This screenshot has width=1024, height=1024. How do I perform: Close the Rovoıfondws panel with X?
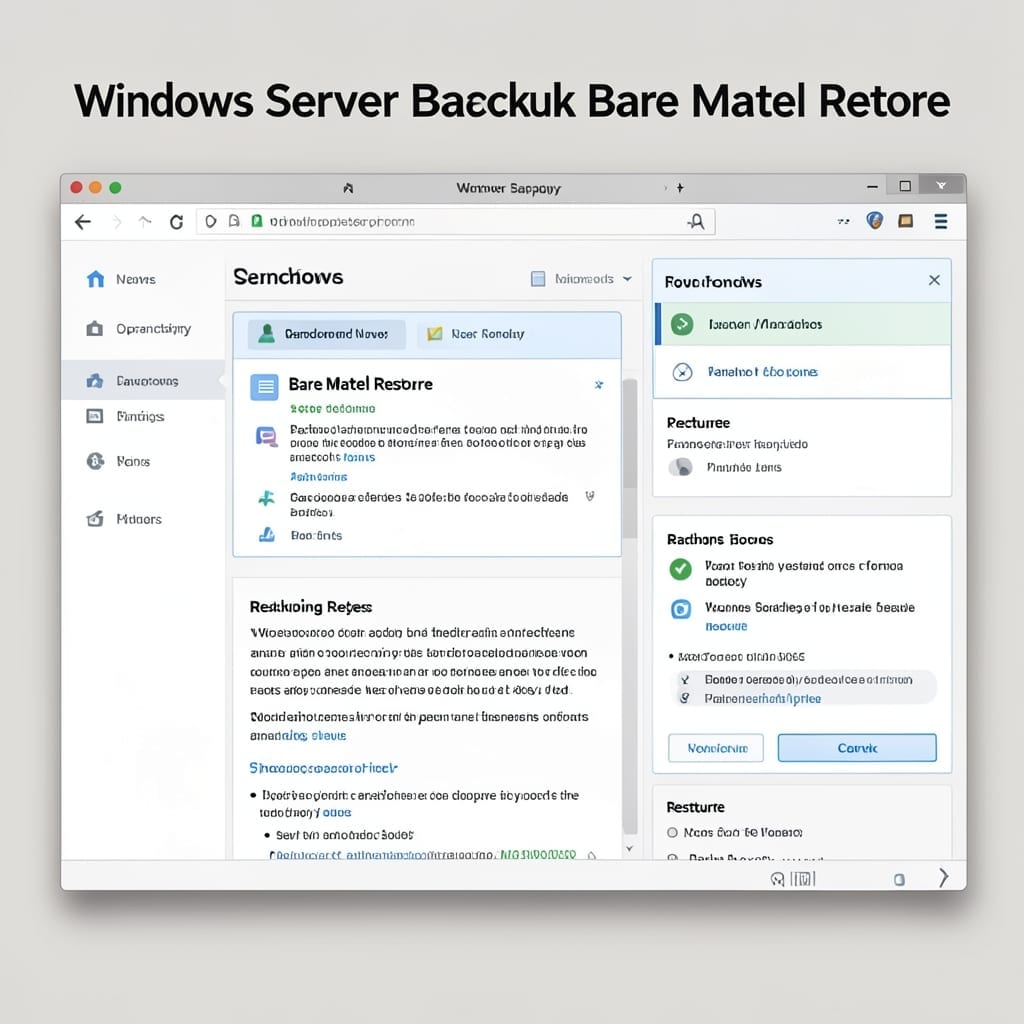coord(934,280)
